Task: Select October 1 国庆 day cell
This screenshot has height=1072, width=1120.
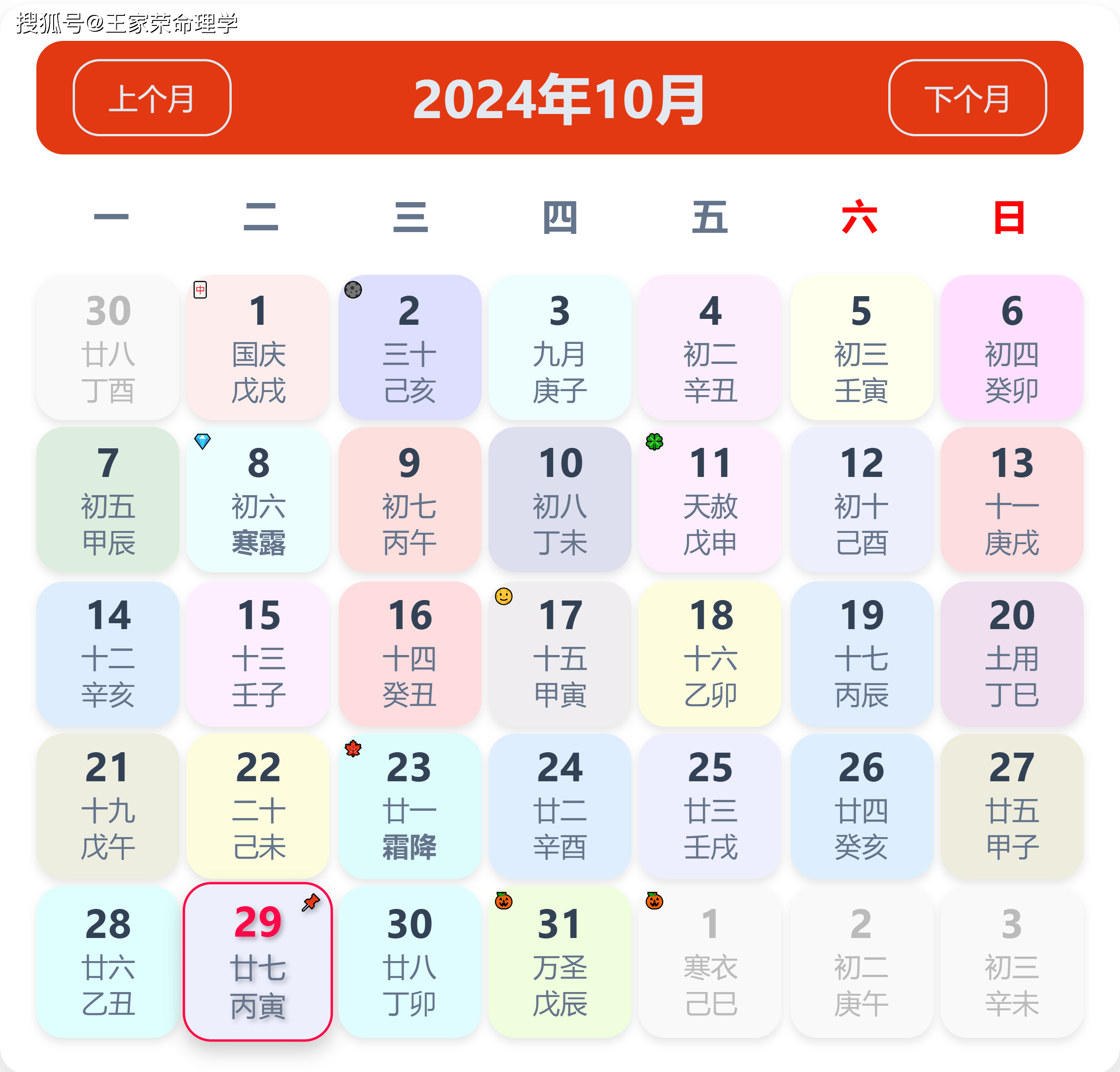Action: 258,348
